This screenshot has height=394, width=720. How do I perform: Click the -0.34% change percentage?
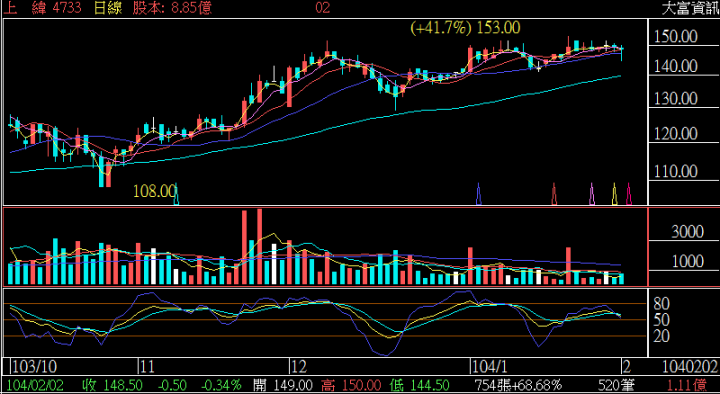click(x=222, y=385)
